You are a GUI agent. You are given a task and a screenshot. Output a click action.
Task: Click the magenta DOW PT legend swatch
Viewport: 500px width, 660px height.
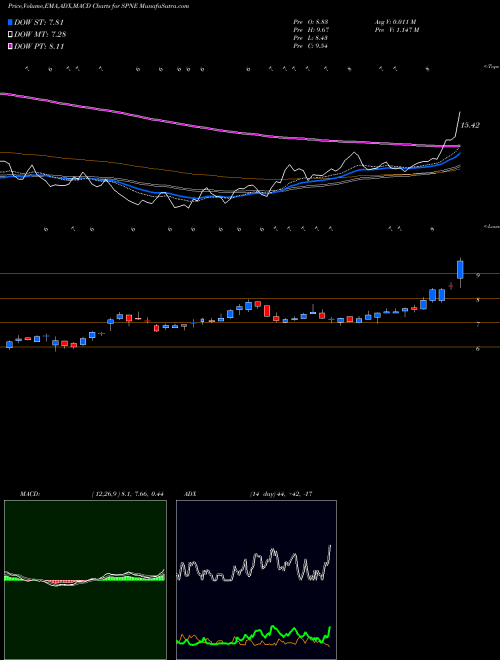tap(11, 47)
